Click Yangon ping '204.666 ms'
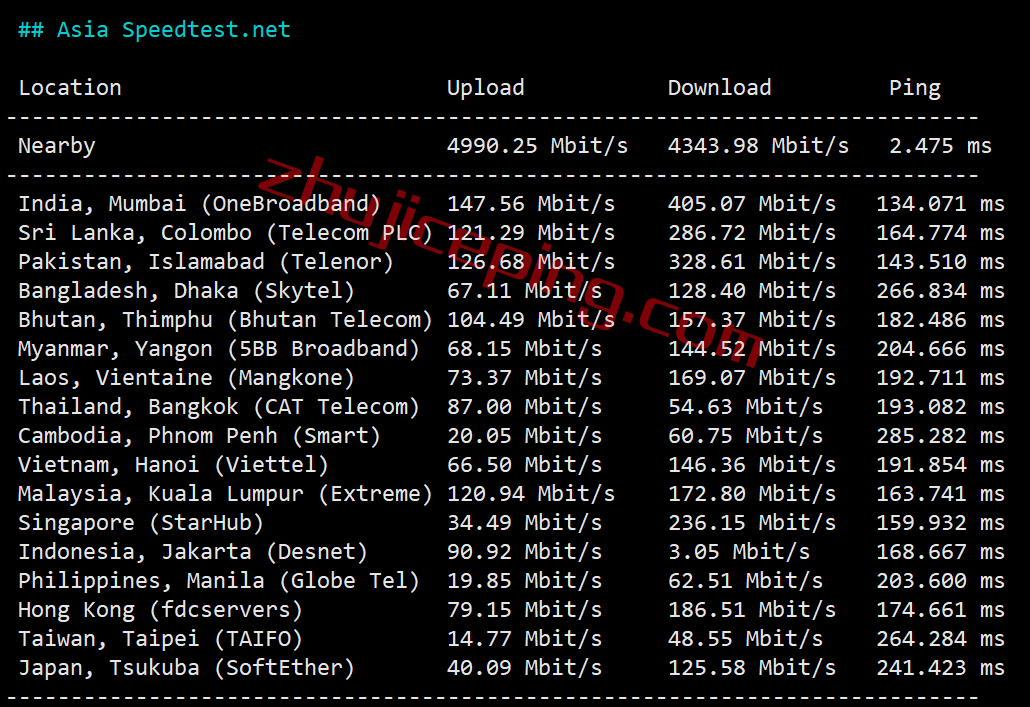1030x707 pixels. point(940,348)
